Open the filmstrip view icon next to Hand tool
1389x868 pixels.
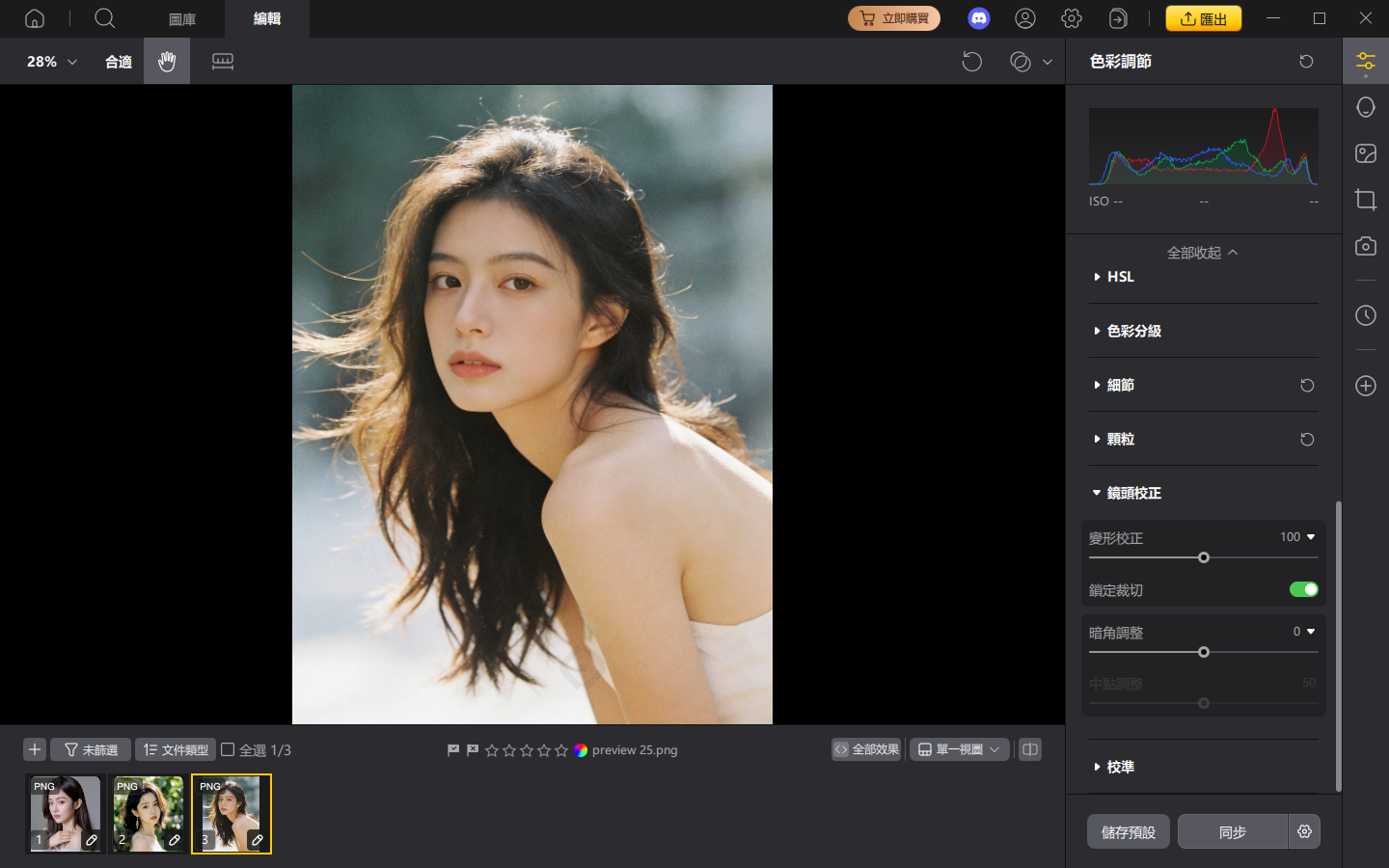click(223, 61)
